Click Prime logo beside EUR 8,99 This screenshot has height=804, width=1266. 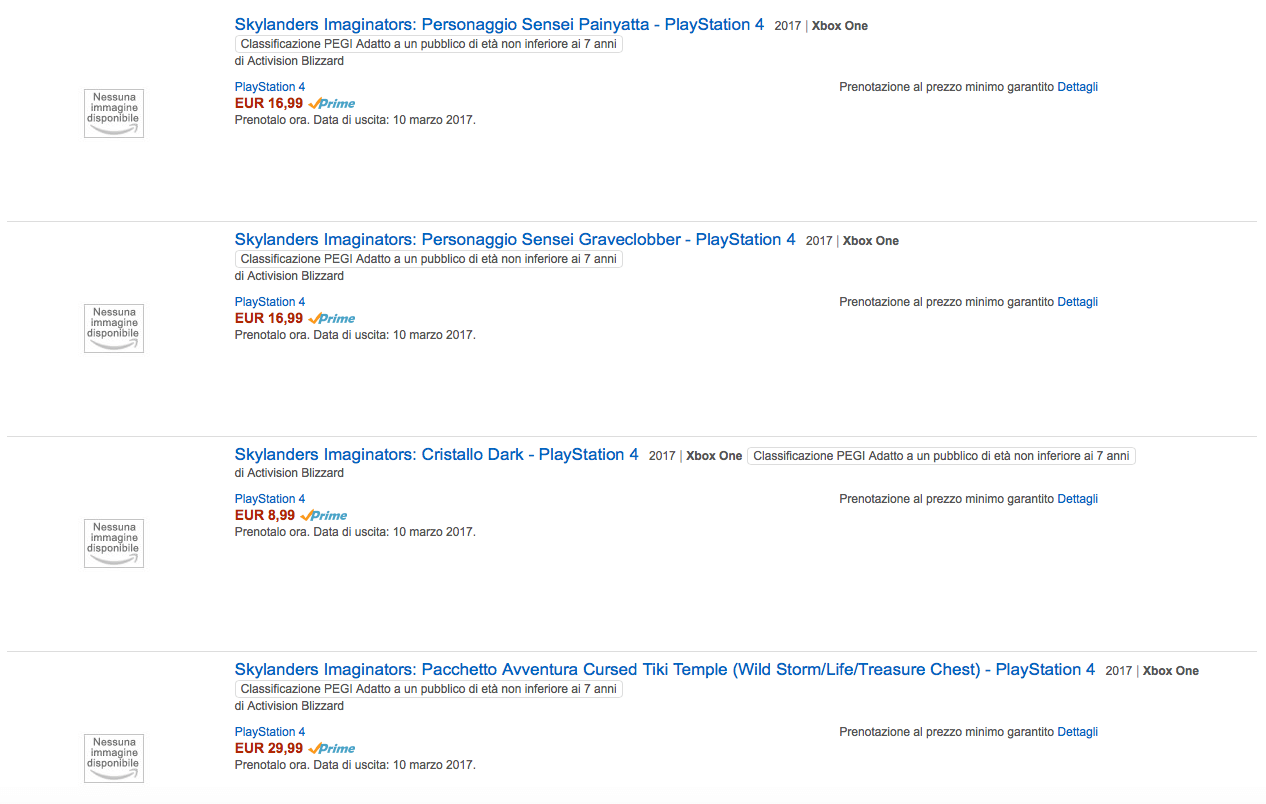(324, 516)
